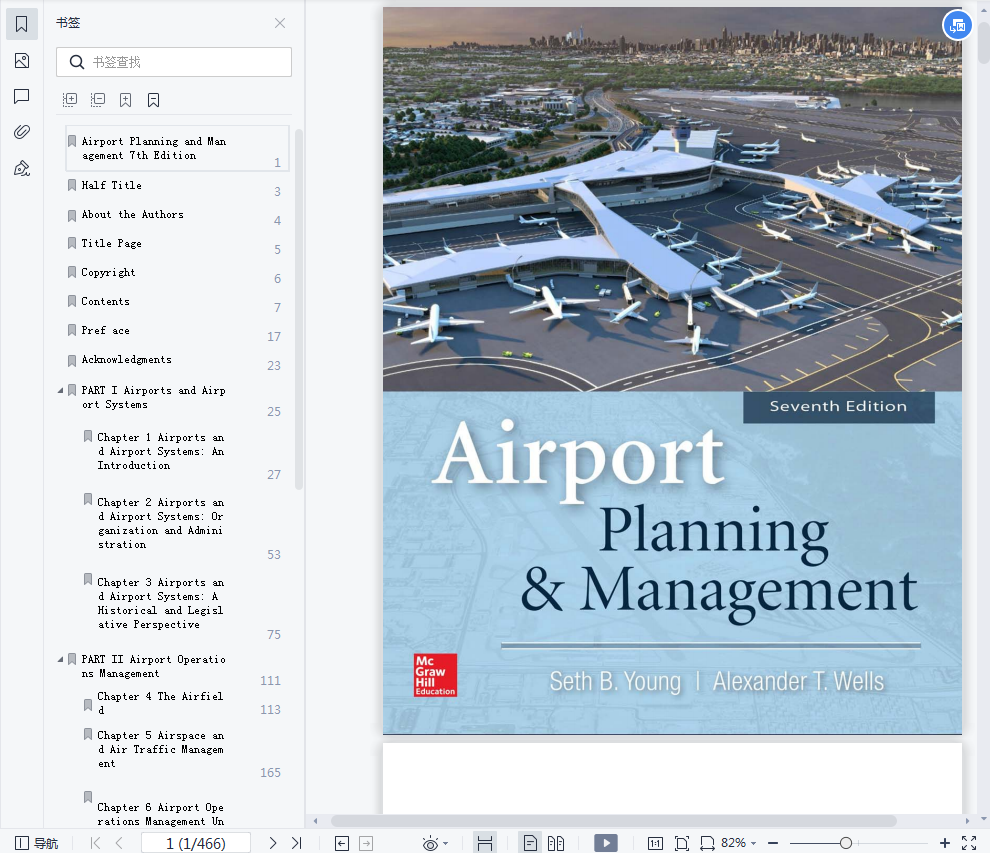Zoom out with the minus button
The image size is (990, 853).
click(x=773, y=843)
